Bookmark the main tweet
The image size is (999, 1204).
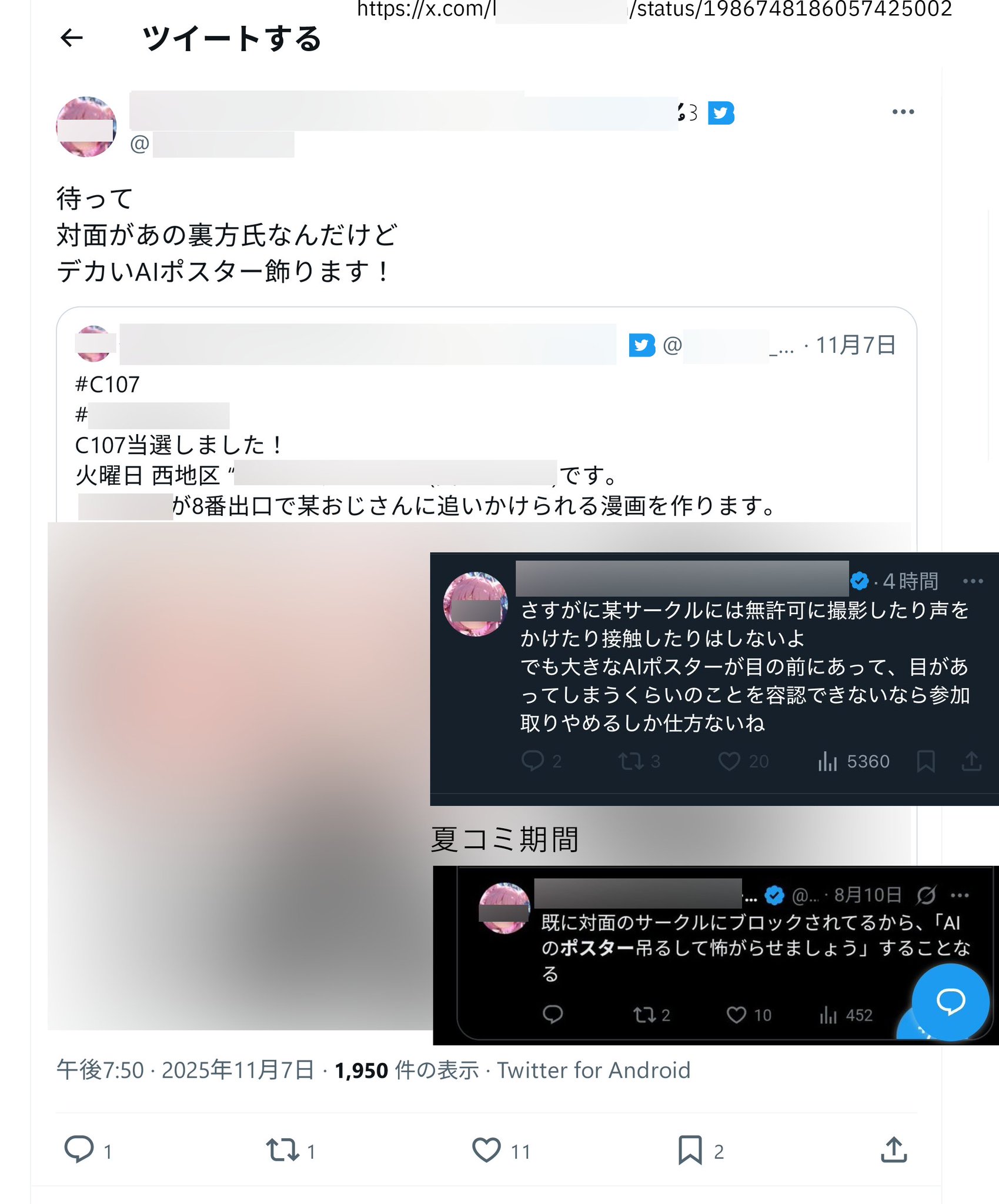[690, 1149]
